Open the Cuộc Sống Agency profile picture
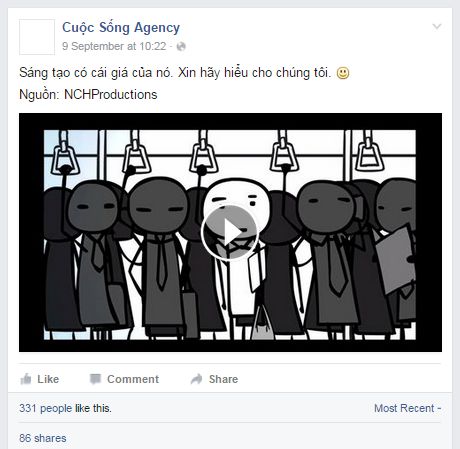This screenshot has height=449, width=460. click(x=37, y=37)
